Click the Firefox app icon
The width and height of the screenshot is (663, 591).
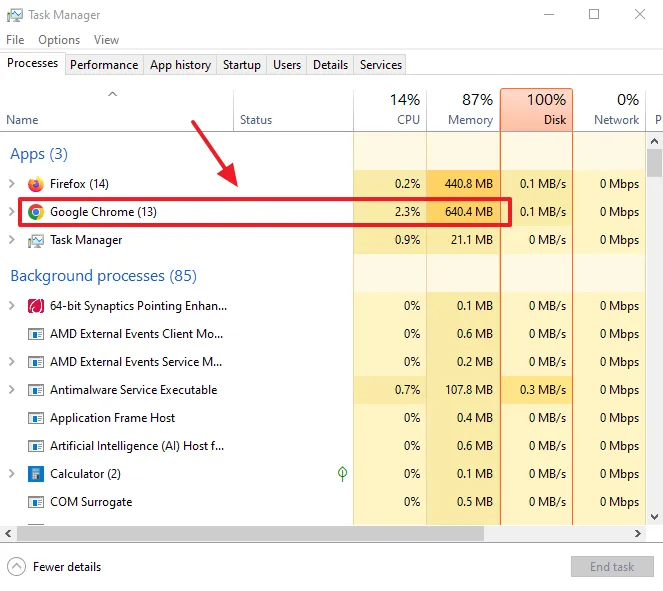[36, 184]
